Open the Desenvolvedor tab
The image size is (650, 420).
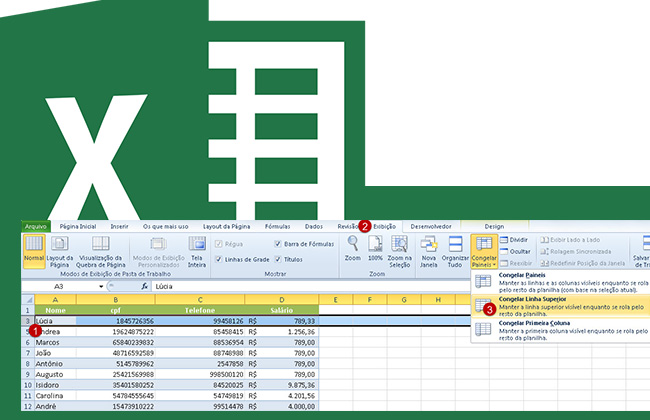point(431,226)
